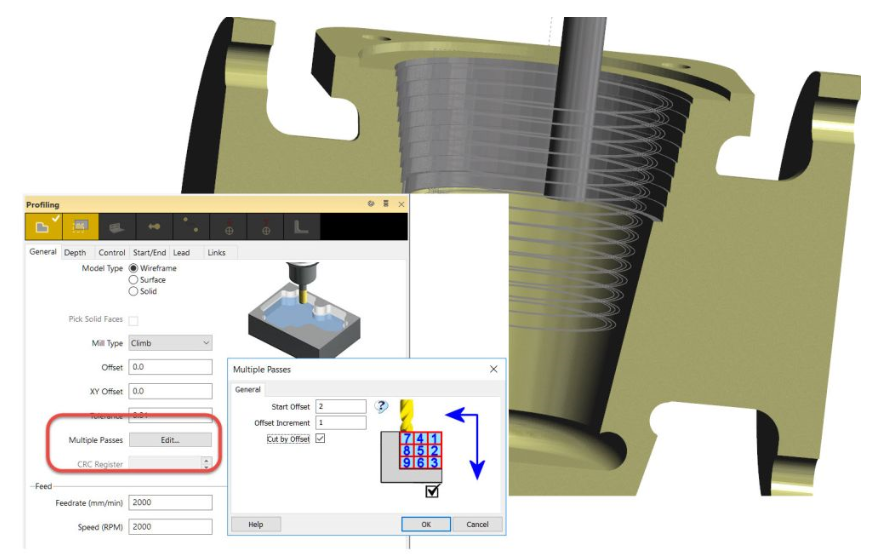The width and height of the screenshot is (873, 554).
Task: Toggle the Cut by Offset checkbox
Action: click(x=320, y=439)
